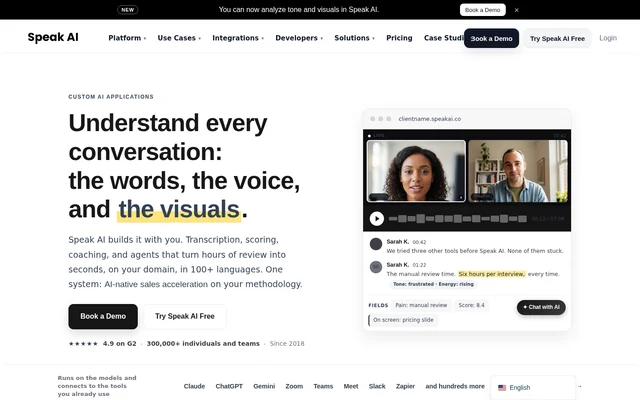
Task: Dismiss the announcement banner with the X icon
Action: pyautogui.click(x=516, y=10)
